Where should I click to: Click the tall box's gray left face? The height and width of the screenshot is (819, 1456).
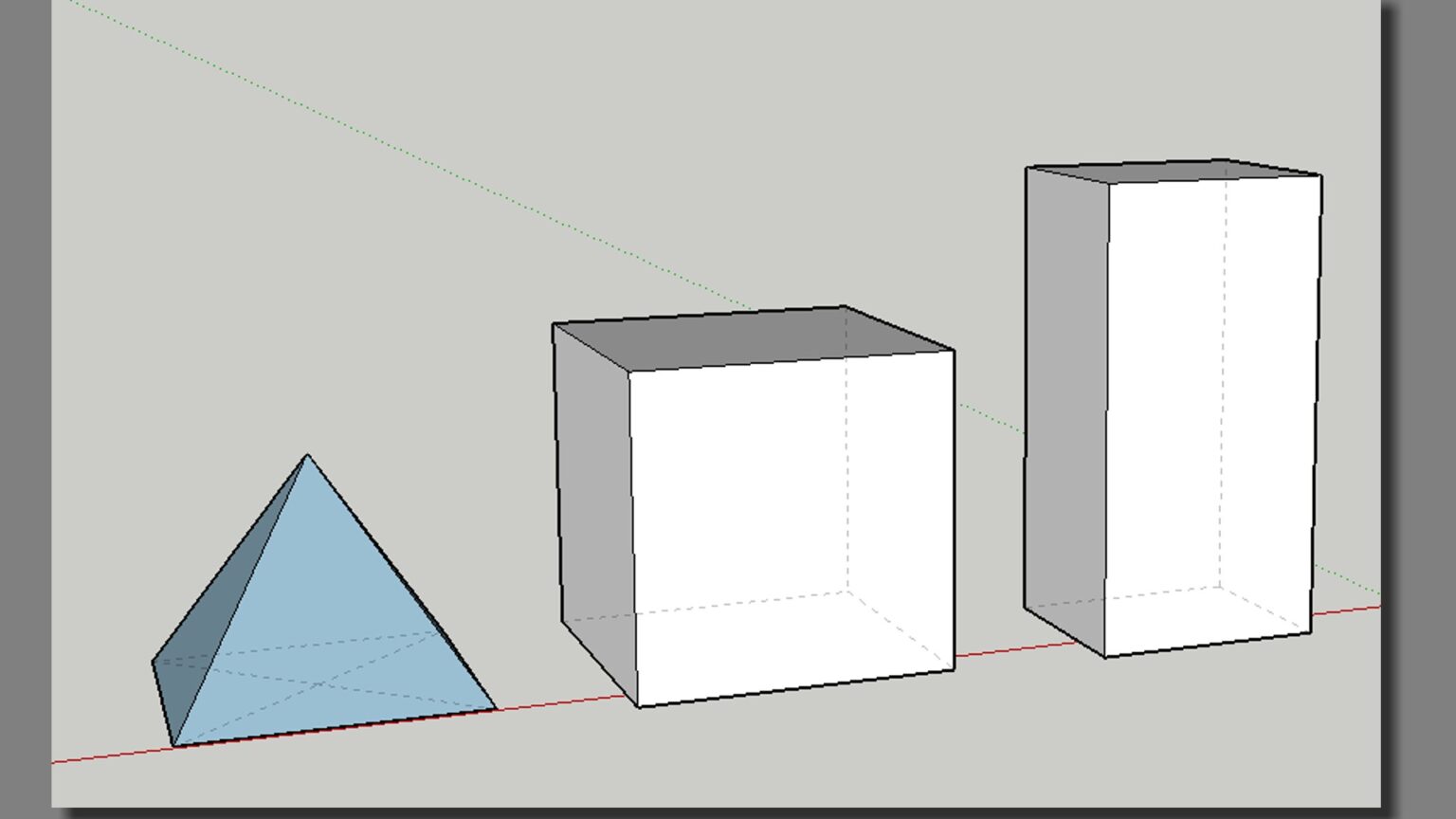pyautogui.click(x=1065, y=398)
